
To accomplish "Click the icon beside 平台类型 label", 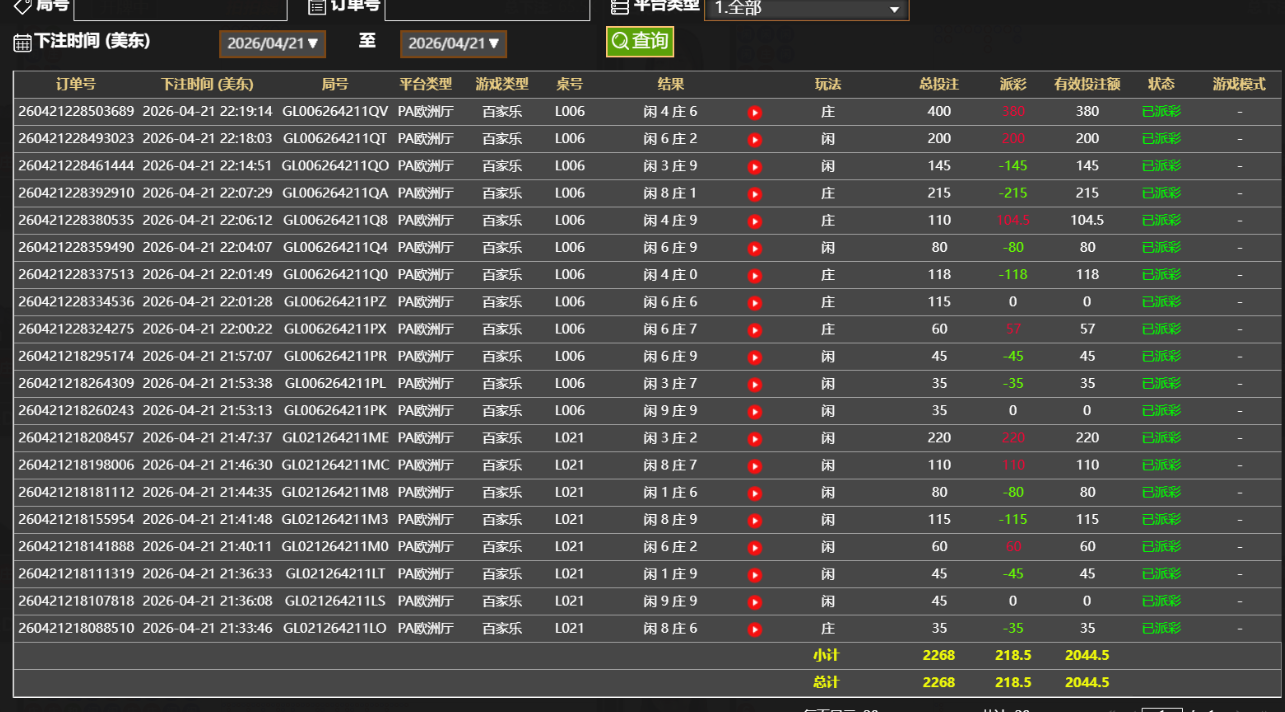I will click(620, 6).
